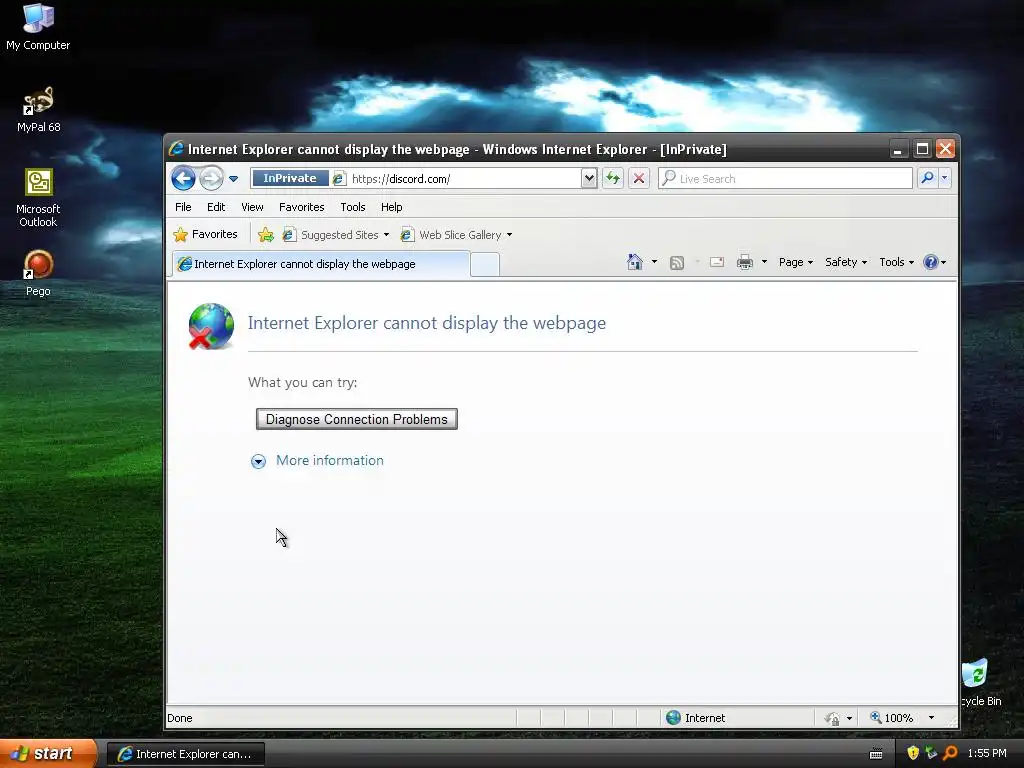Open the Tools command bar menu
This screenshot has height=768, width=1024.
896,262
